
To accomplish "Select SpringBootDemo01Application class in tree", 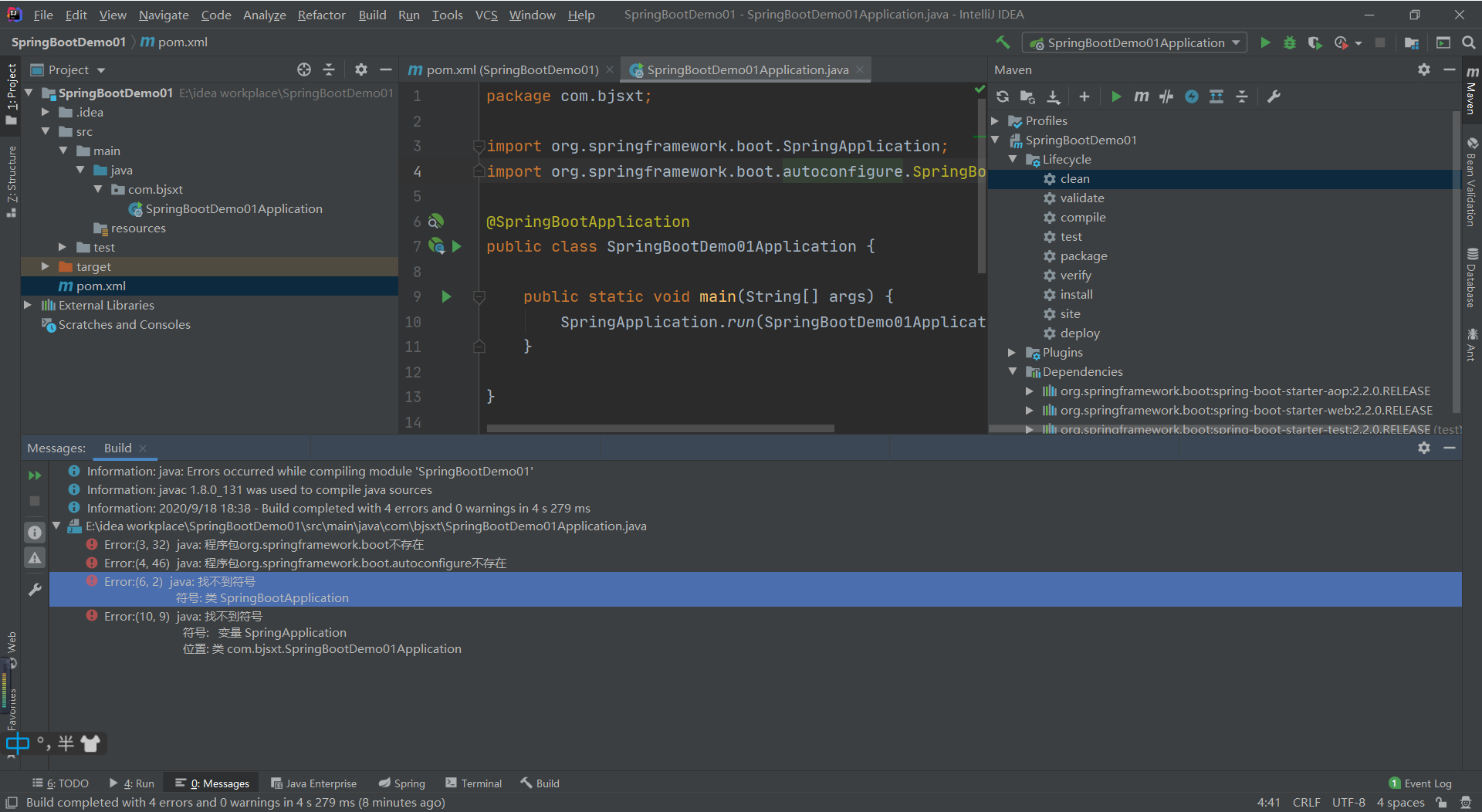I will point(233,208).
